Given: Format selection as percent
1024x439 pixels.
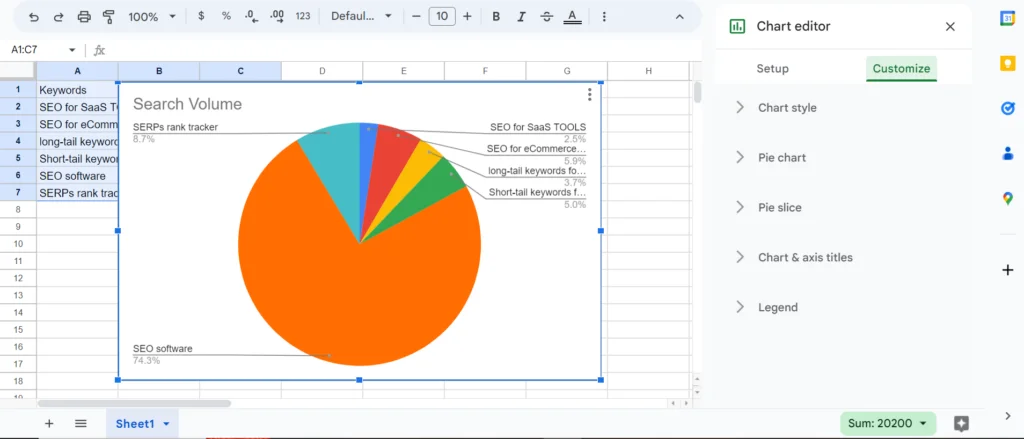Looking at the screenshot, I should pos(226,17).
